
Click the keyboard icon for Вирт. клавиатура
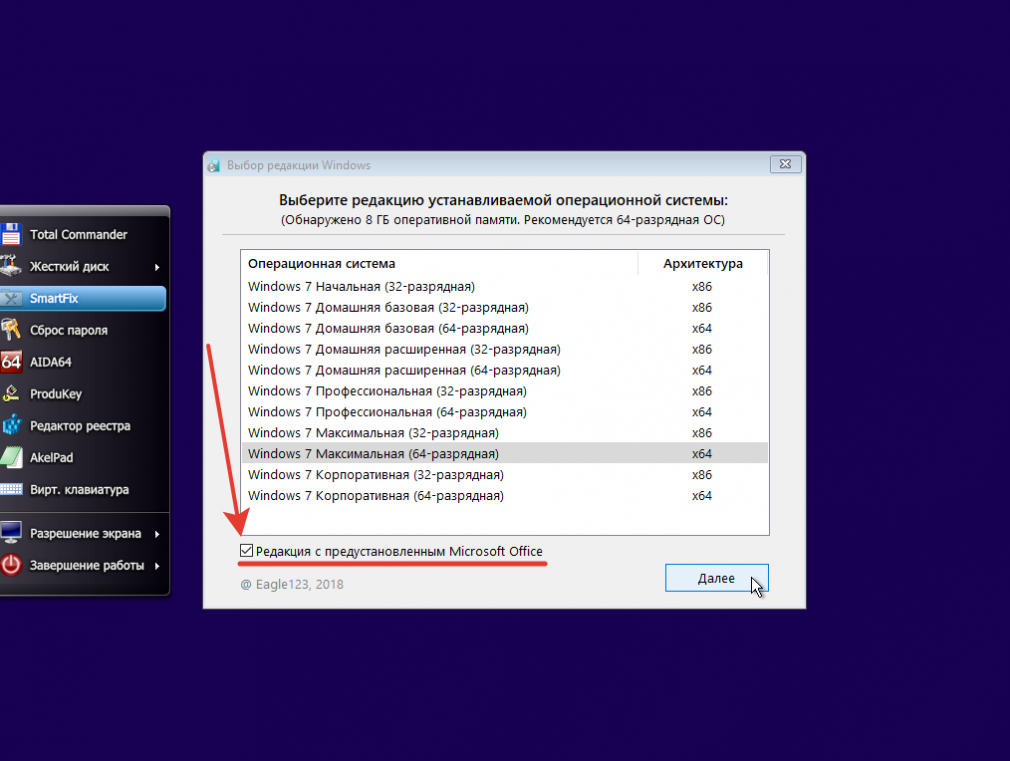(x=11, y=490)
